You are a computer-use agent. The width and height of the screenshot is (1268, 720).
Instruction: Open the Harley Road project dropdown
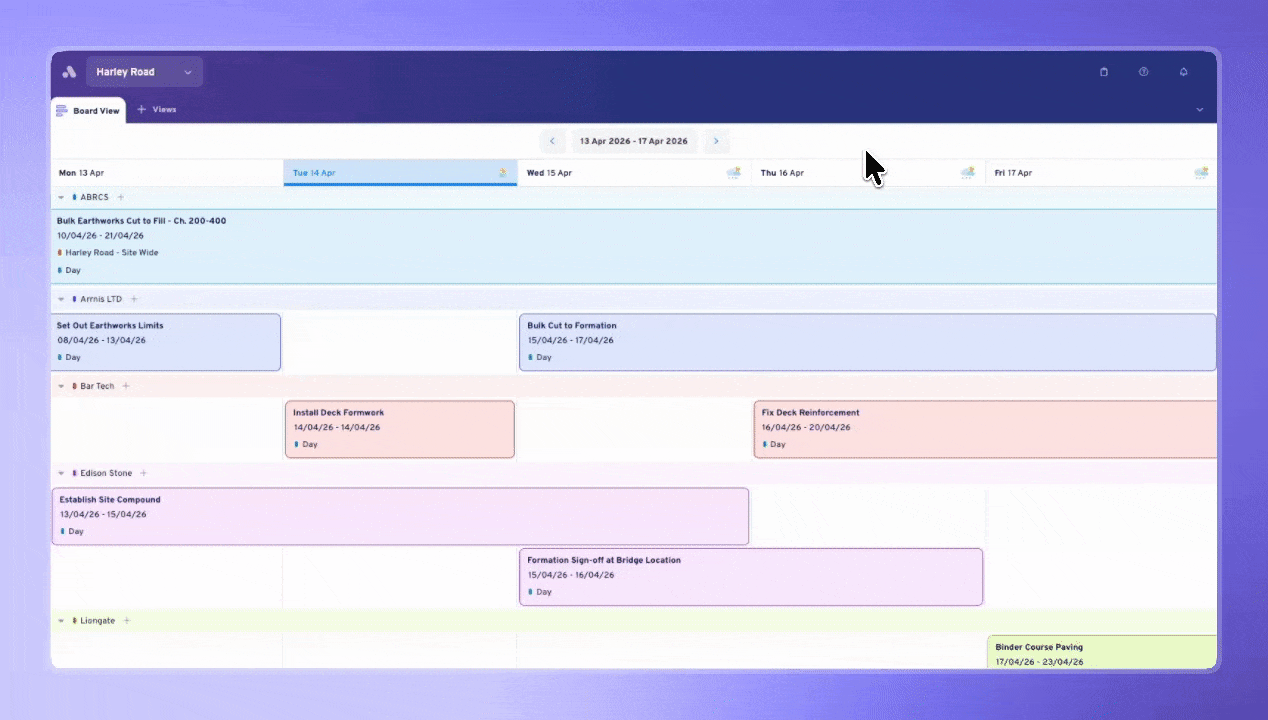tap(144, 72)
